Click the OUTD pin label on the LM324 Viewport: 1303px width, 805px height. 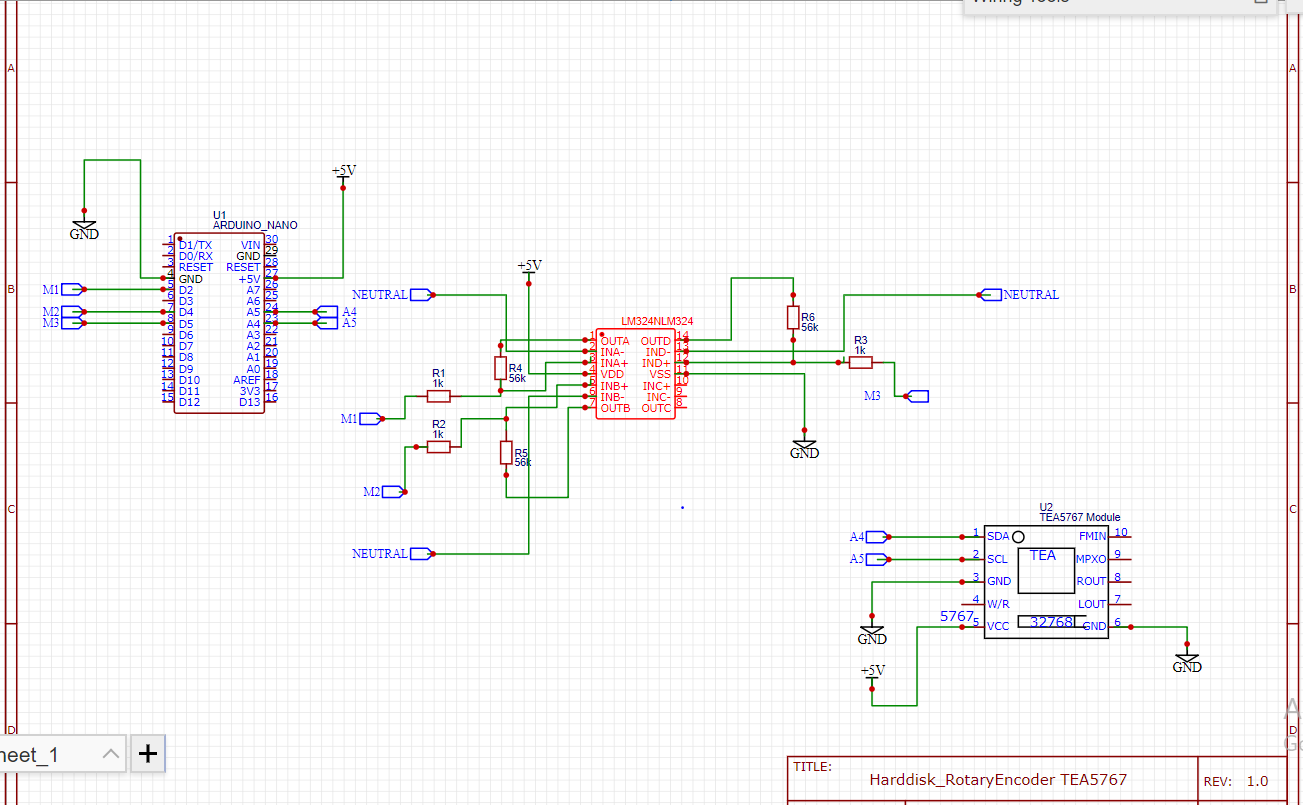pos(656,341)
